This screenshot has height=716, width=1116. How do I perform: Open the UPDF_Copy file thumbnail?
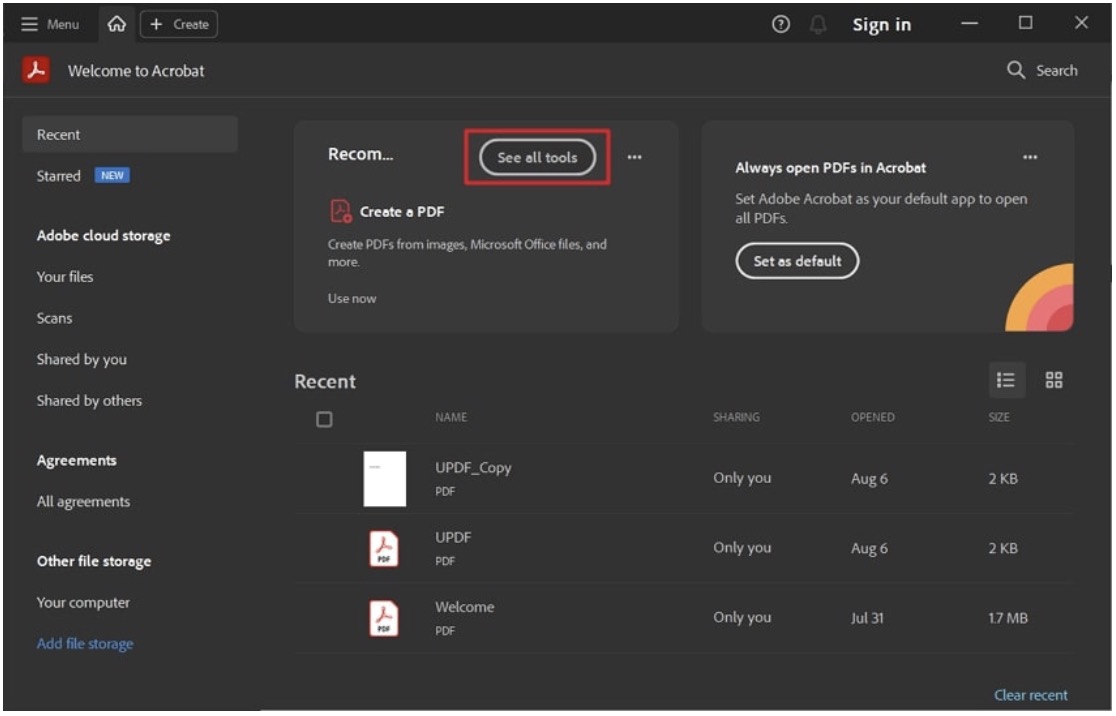[384, 479]
